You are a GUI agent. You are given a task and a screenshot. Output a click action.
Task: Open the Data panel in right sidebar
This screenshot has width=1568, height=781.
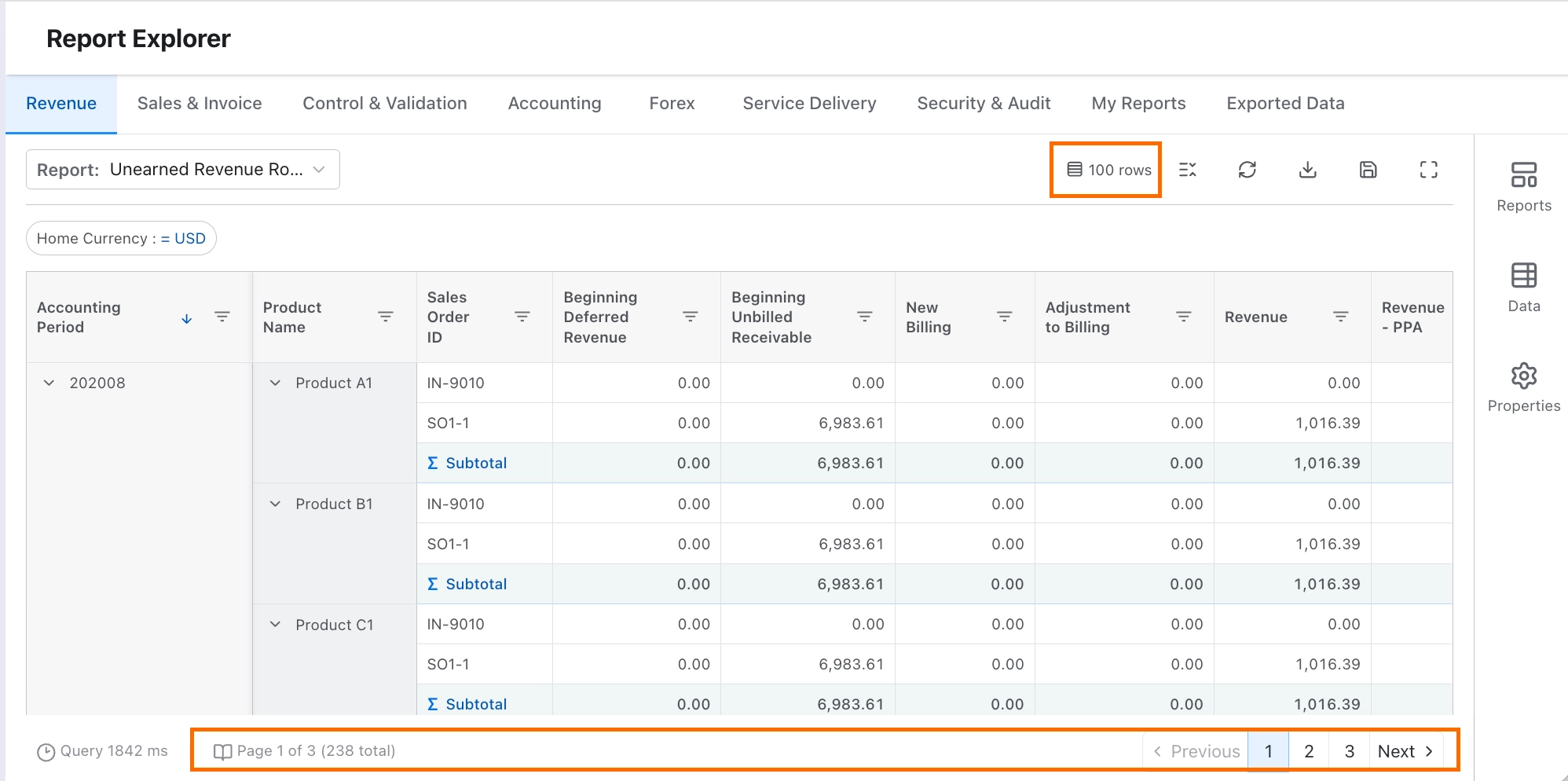(x=1524, y=288)
